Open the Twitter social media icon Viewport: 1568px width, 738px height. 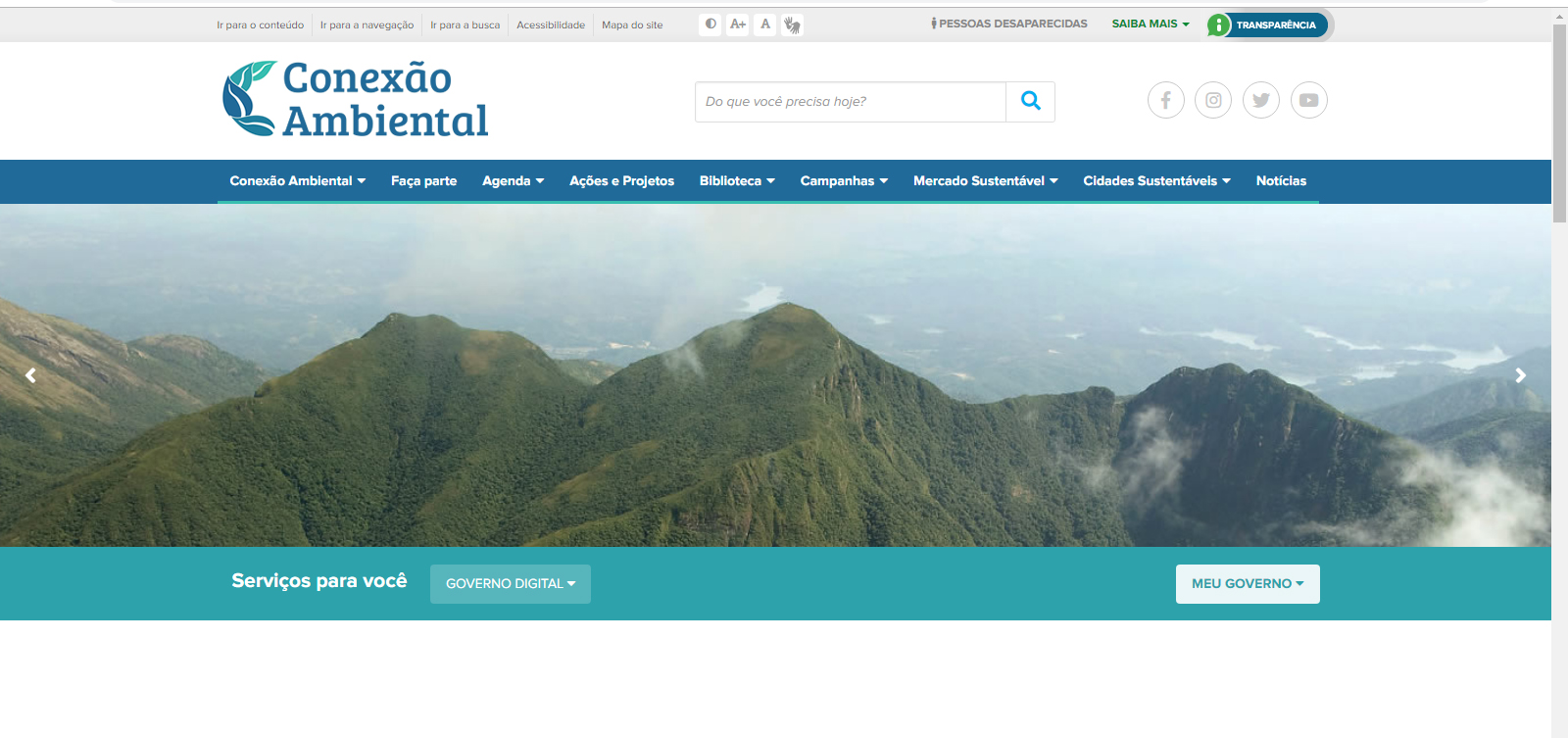pyautogui.click(x=1261, y=100)
